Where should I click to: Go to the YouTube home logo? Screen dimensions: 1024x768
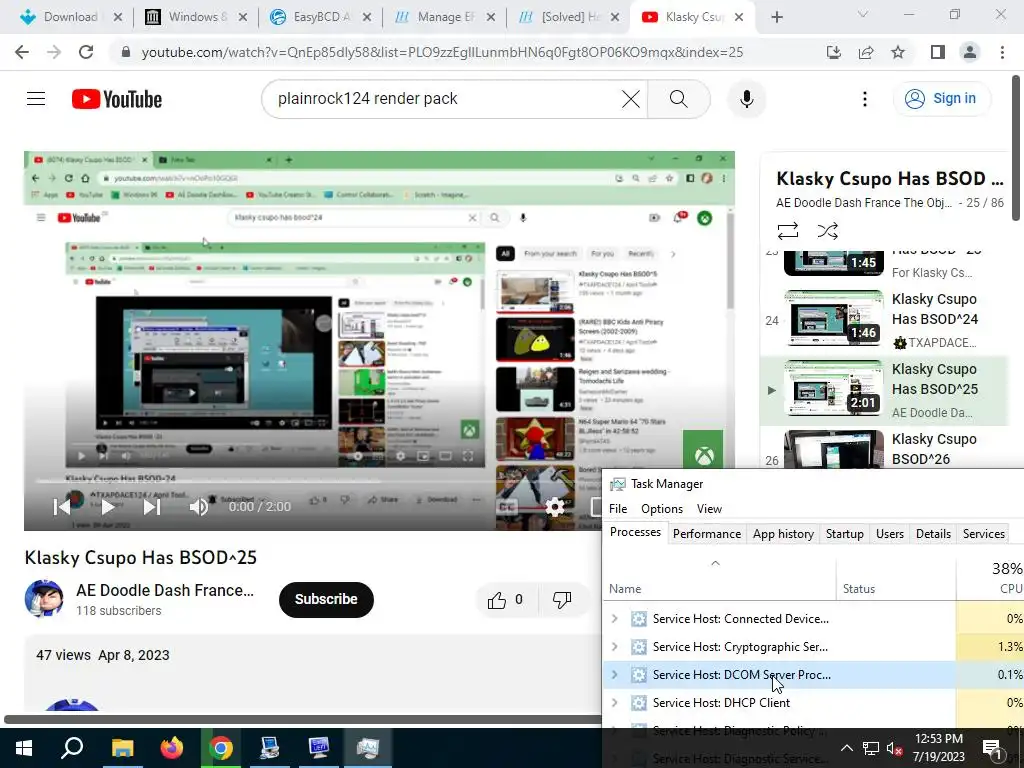coord(117,99)
